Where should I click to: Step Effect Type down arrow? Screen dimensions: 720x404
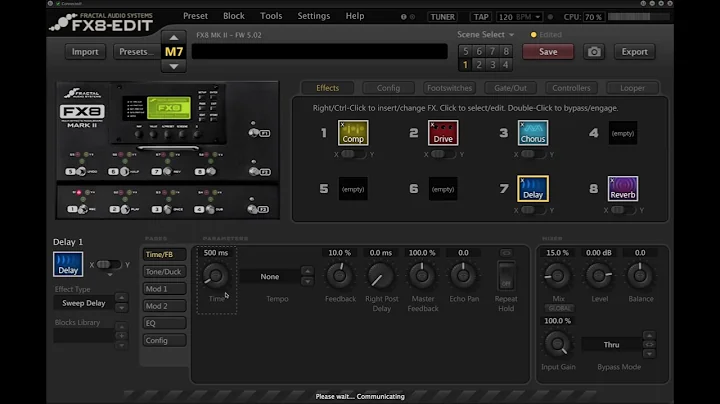(121, 308)
